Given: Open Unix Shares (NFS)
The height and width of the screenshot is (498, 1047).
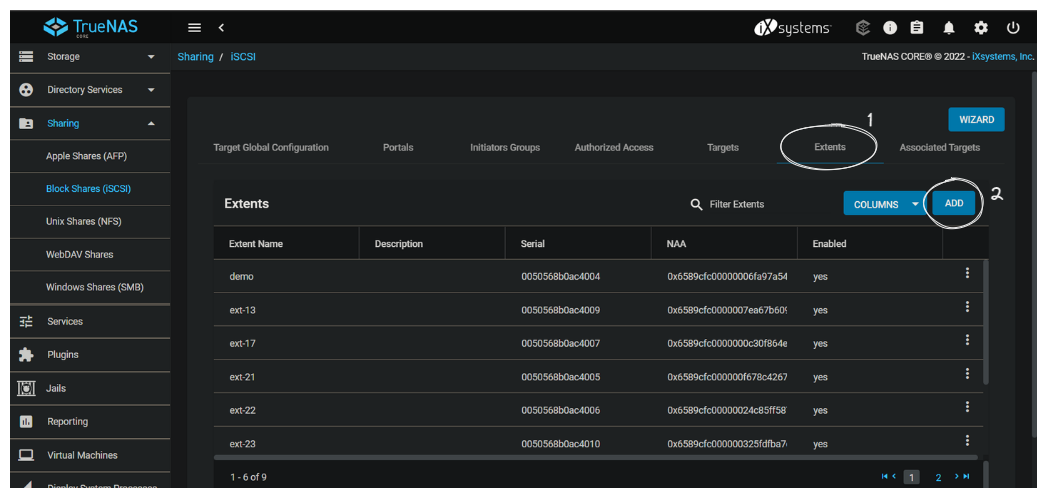Looking at the screenshot, I should tap(83, 222).
